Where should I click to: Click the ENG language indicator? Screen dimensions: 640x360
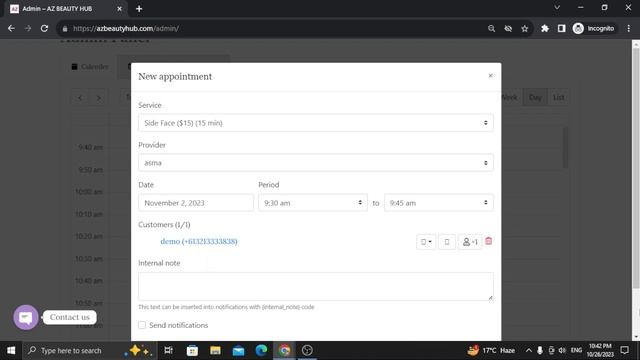[x=576, y=350]
